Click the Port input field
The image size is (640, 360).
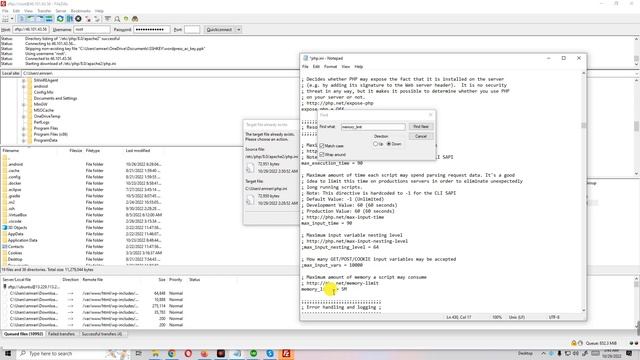[x=192, y=30]
